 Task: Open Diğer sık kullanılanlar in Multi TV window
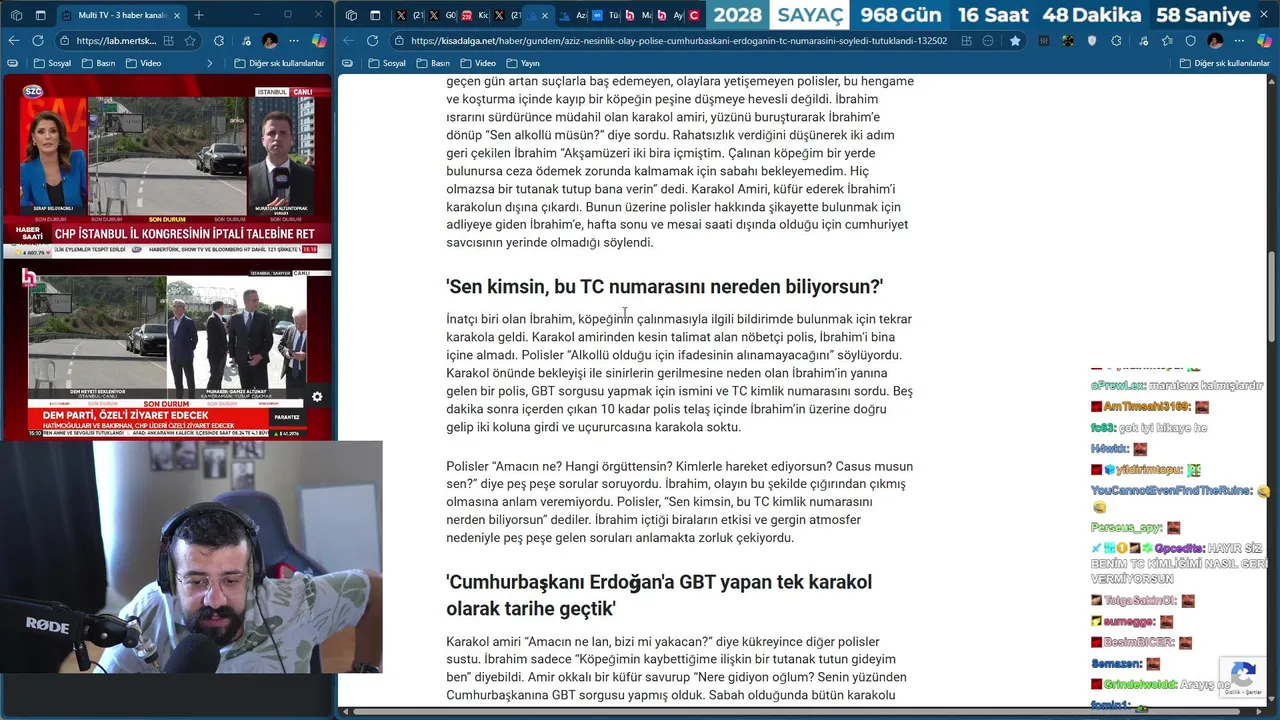(279, 63)
